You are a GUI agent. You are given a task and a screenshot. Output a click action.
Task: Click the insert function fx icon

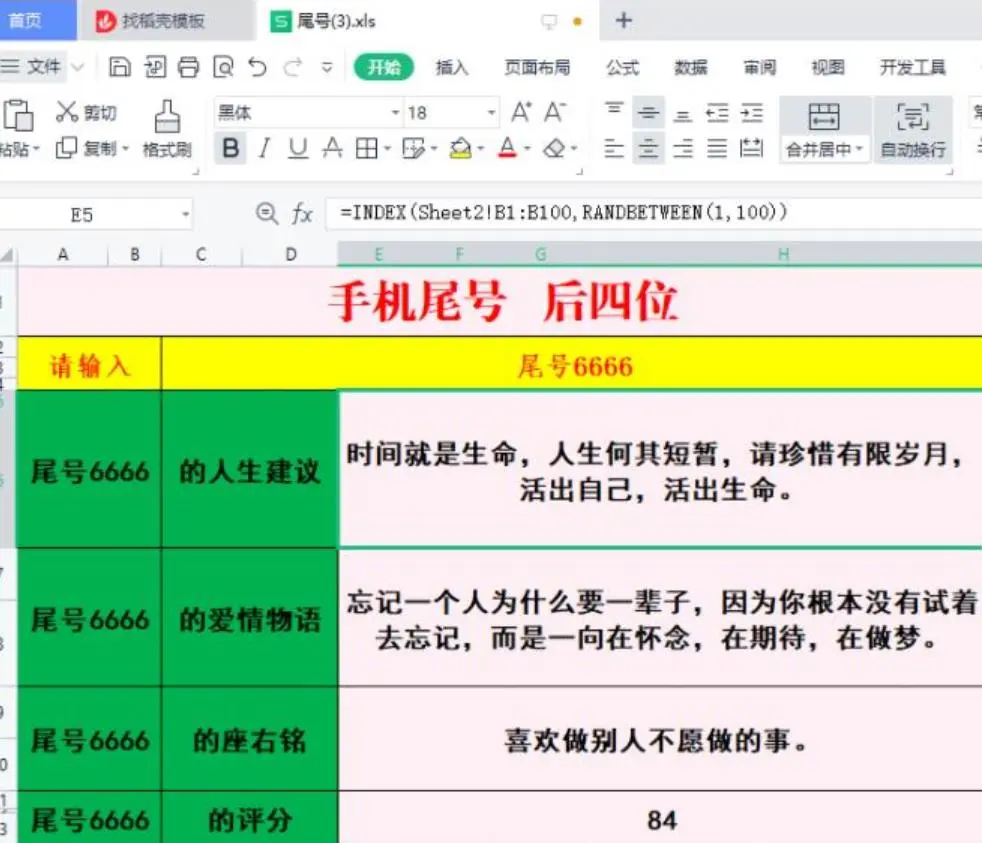(x=302, y=213)
